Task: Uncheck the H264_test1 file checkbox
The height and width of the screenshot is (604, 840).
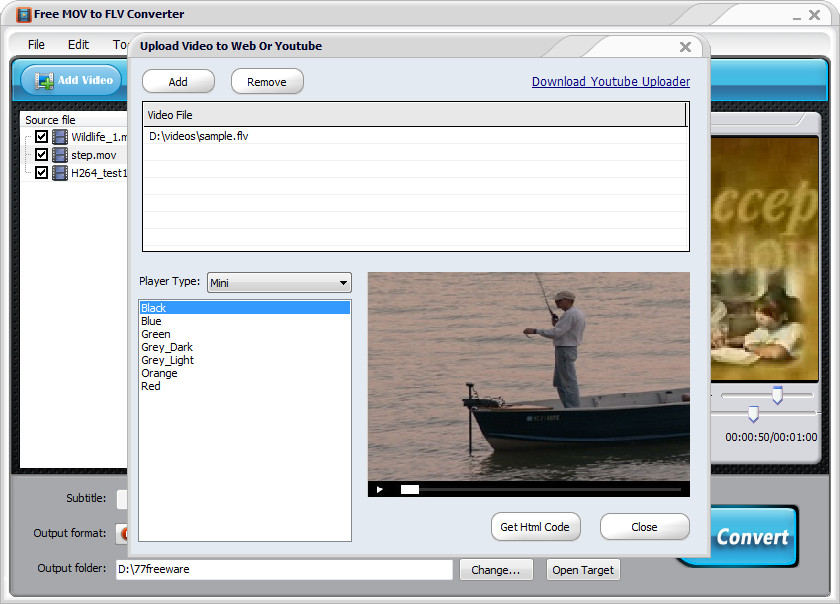Action: click(x=41, y=173)
